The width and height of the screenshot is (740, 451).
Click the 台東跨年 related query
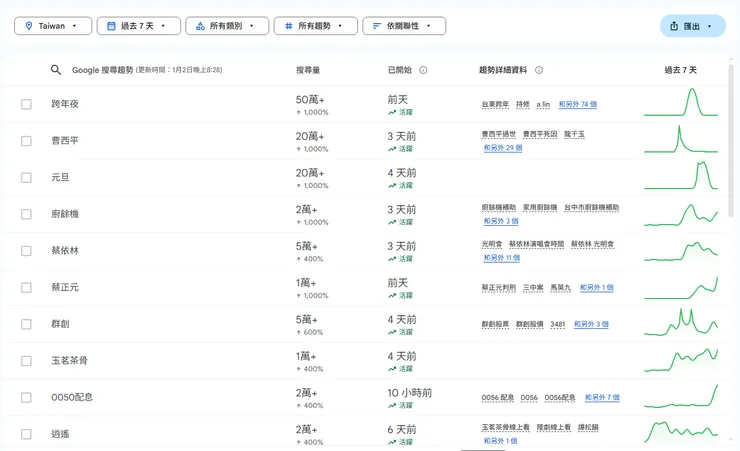(495, 104)
